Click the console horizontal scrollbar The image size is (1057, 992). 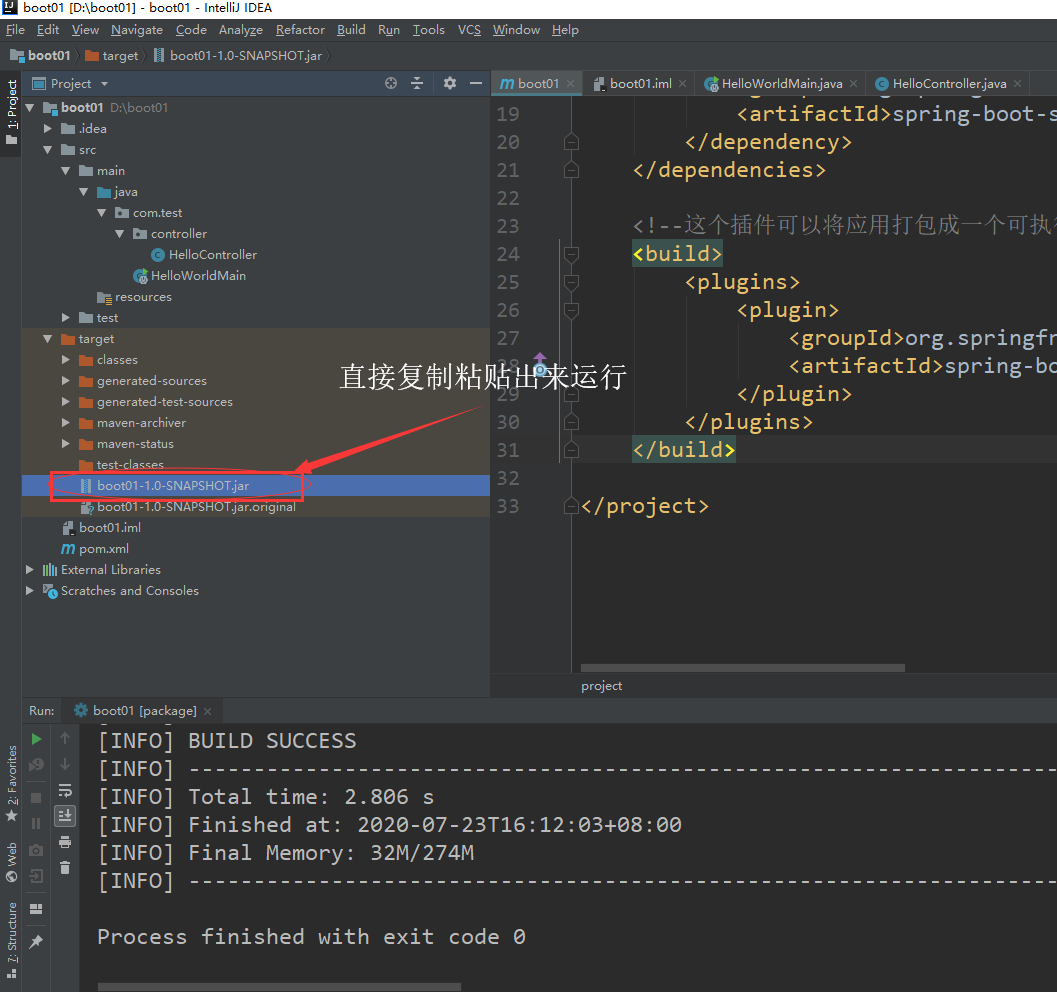coord(279,987)
